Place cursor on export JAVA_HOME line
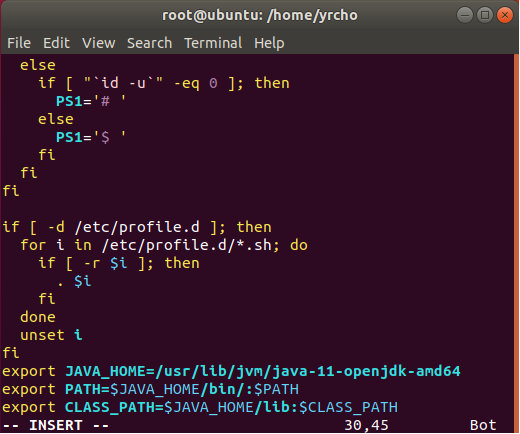Viewport: 520px width, 434px height. point(231,371)
